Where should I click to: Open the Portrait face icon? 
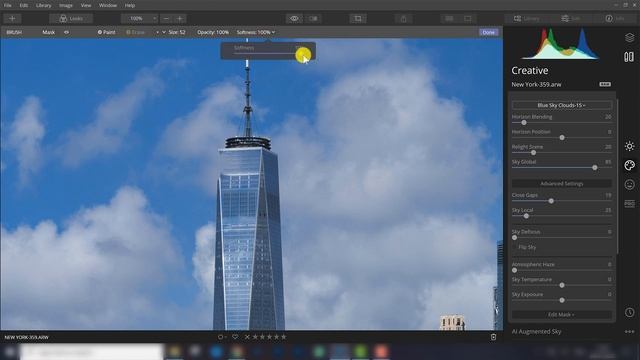tap(629, 184)
